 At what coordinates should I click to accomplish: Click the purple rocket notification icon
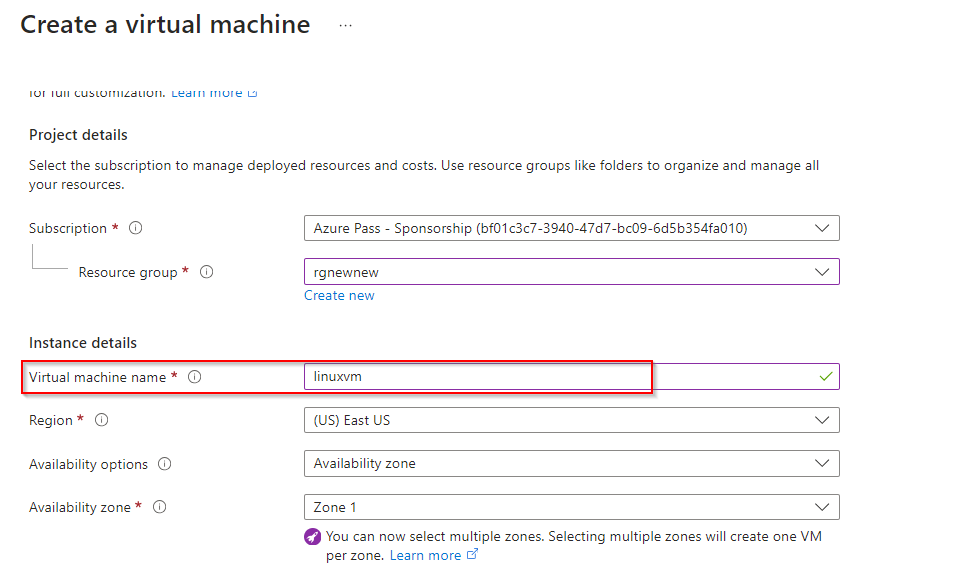click(x=313, y=536)
